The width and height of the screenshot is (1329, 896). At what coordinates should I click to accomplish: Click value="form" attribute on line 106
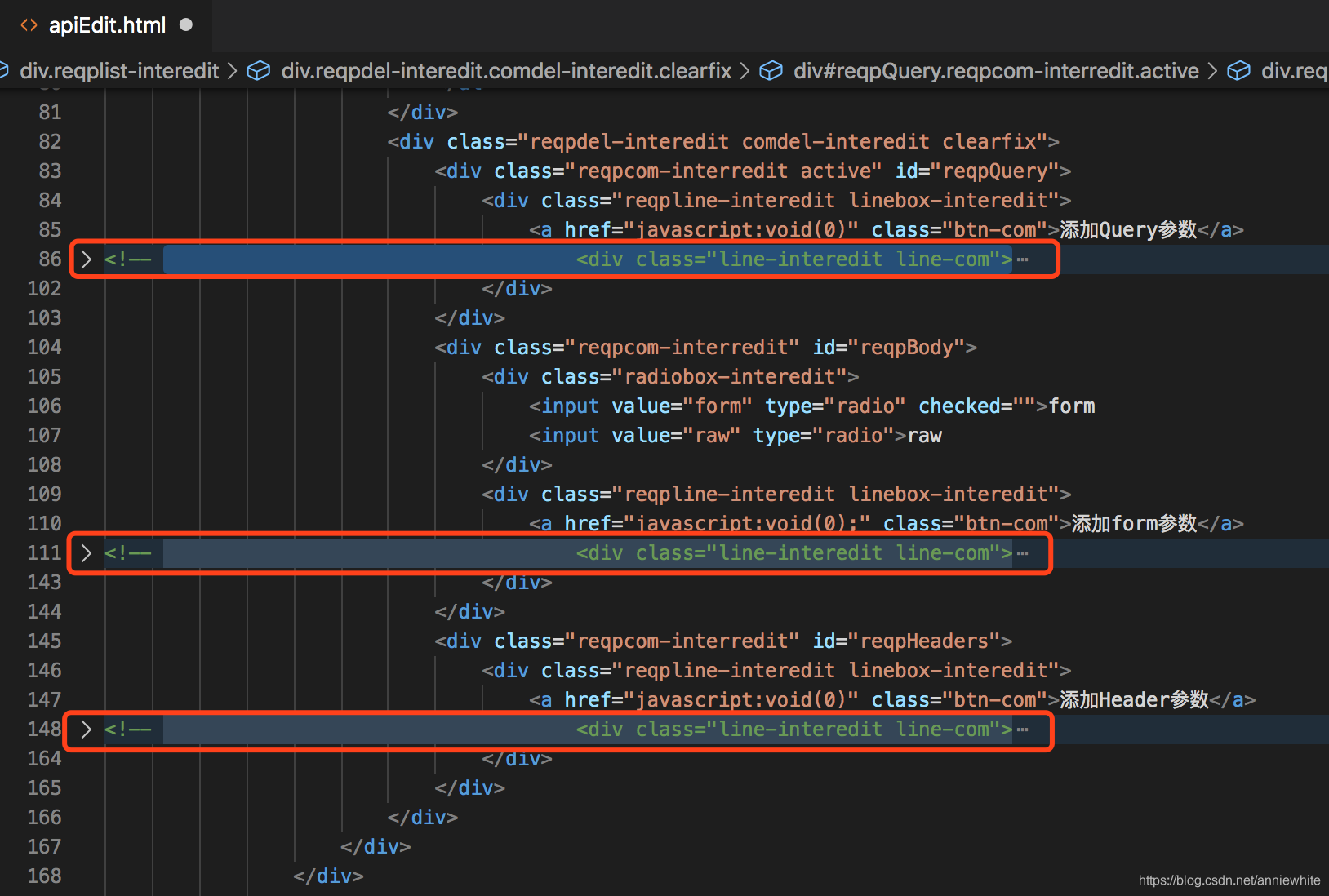pos(682,406)
